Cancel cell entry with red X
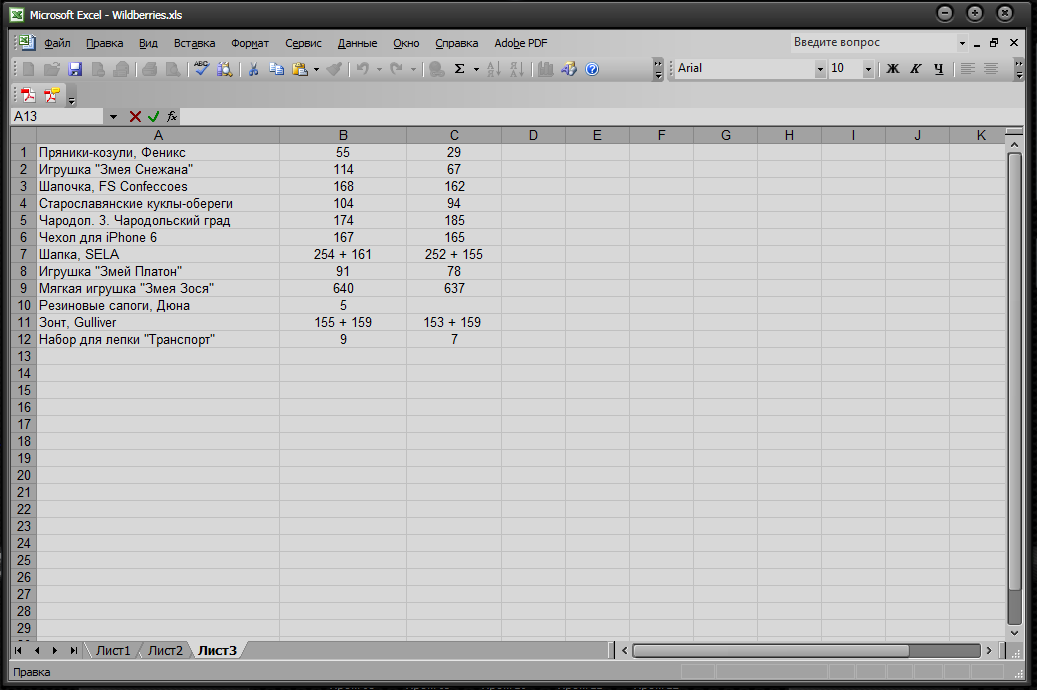The width and height of the screenshot is (1037, 690). coord(135,116)
